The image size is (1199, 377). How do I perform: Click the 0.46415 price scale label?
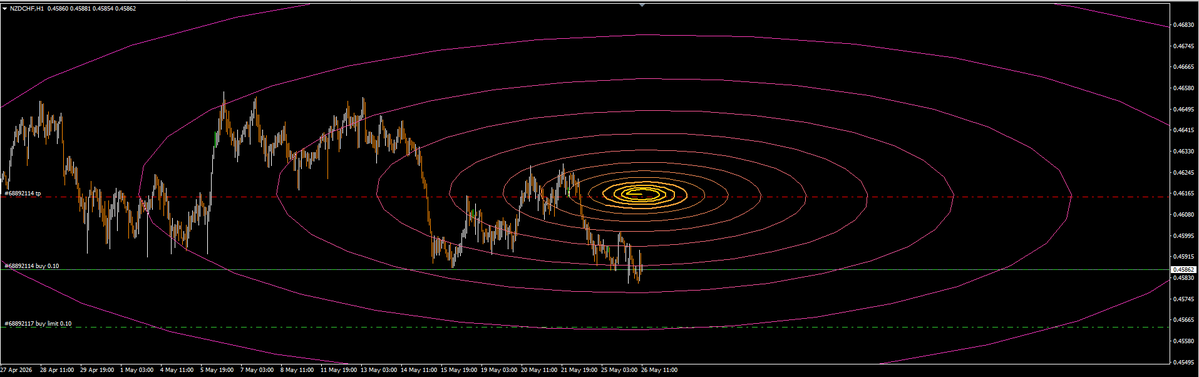pyautogui.click(x=1184, y=130)
